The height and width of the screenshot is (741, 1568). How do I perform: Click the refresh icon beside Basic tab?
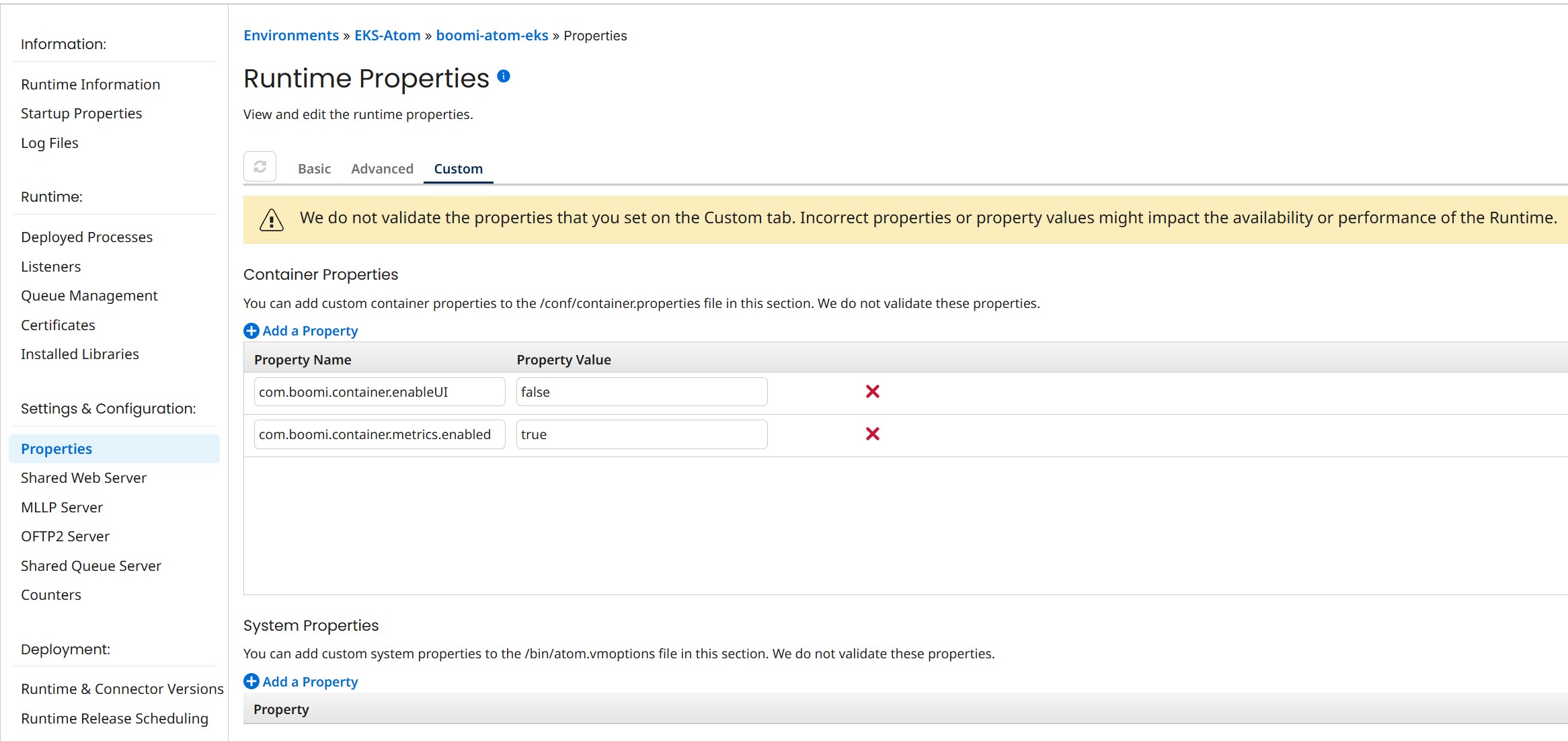pyautogui.click(x=260, y=167)
